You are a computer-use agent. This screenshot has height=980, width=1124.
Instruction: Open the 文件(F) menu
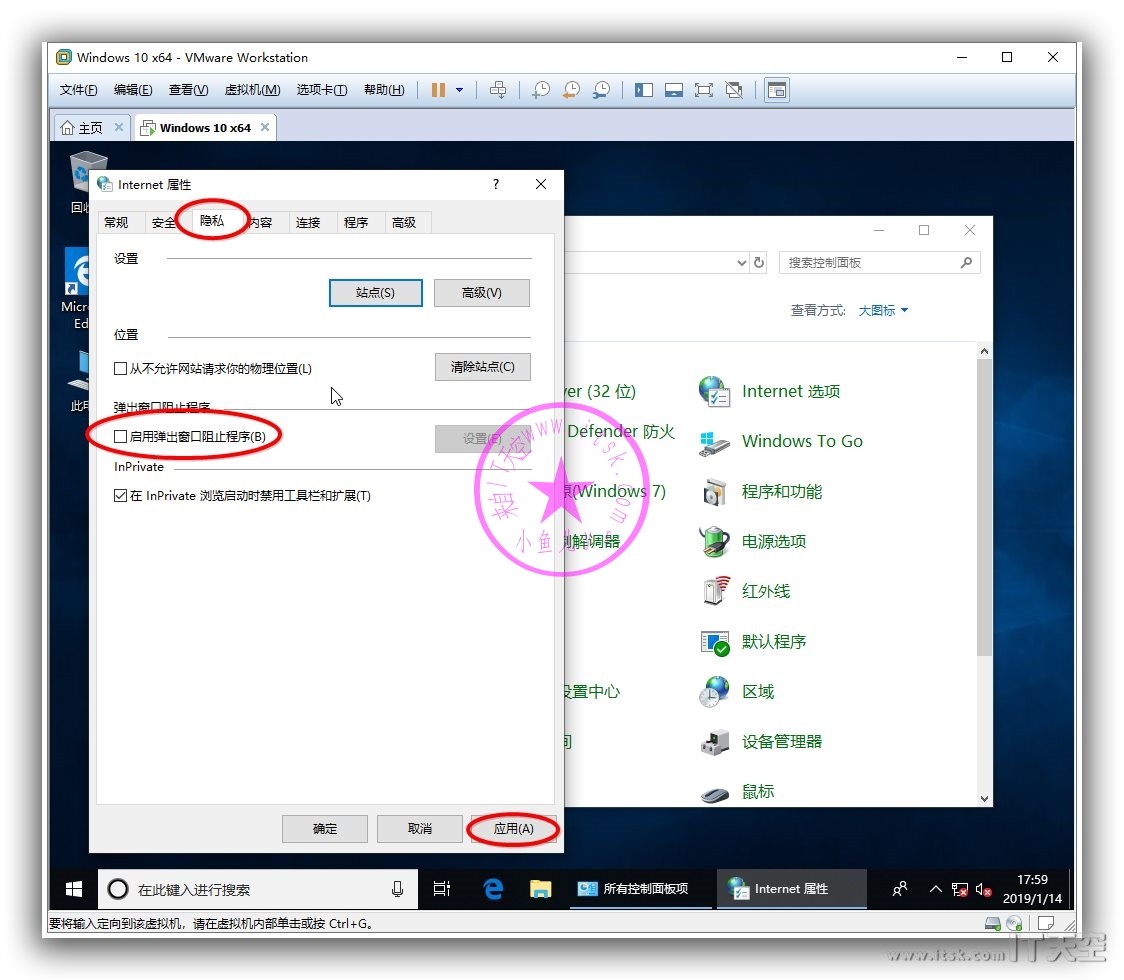click(78, 90)
